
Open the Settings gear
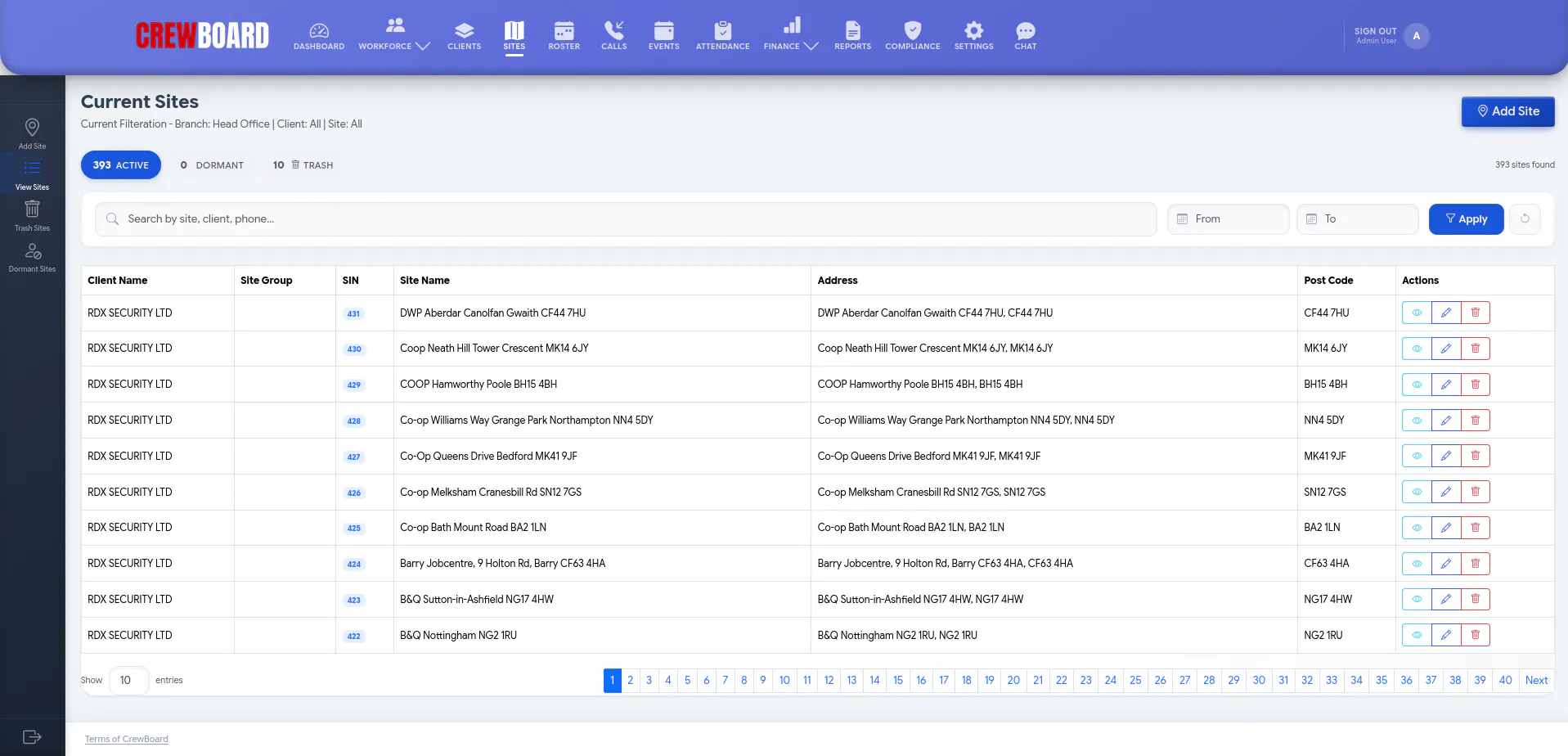973,36
